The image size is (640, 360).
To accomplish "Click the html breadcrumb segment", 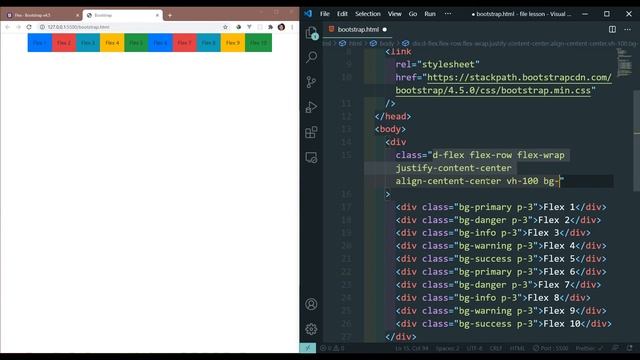I will coord(351,43).
